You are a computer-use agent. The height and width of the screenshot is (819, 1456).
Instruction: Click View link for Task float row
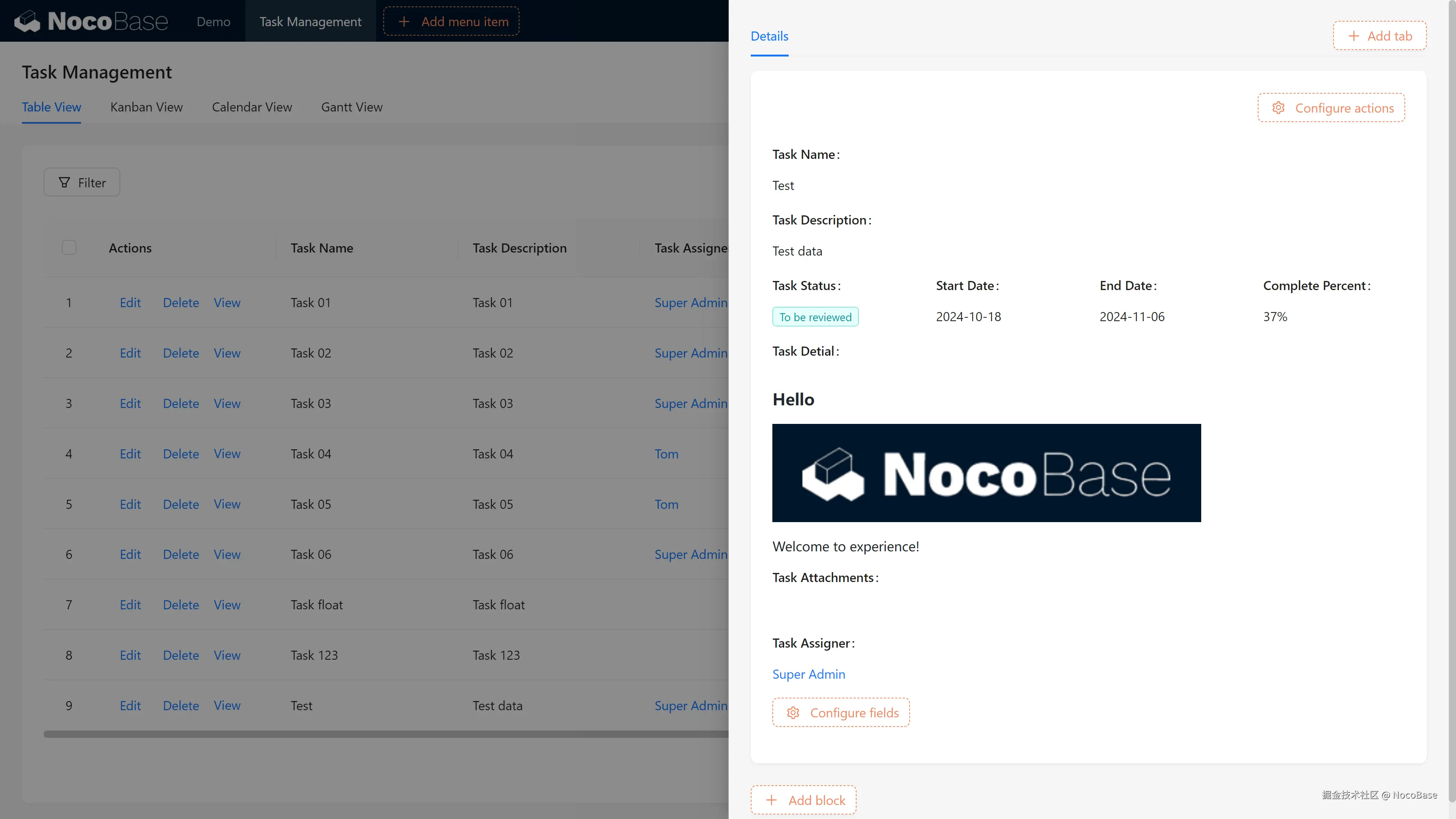(227, 605)
